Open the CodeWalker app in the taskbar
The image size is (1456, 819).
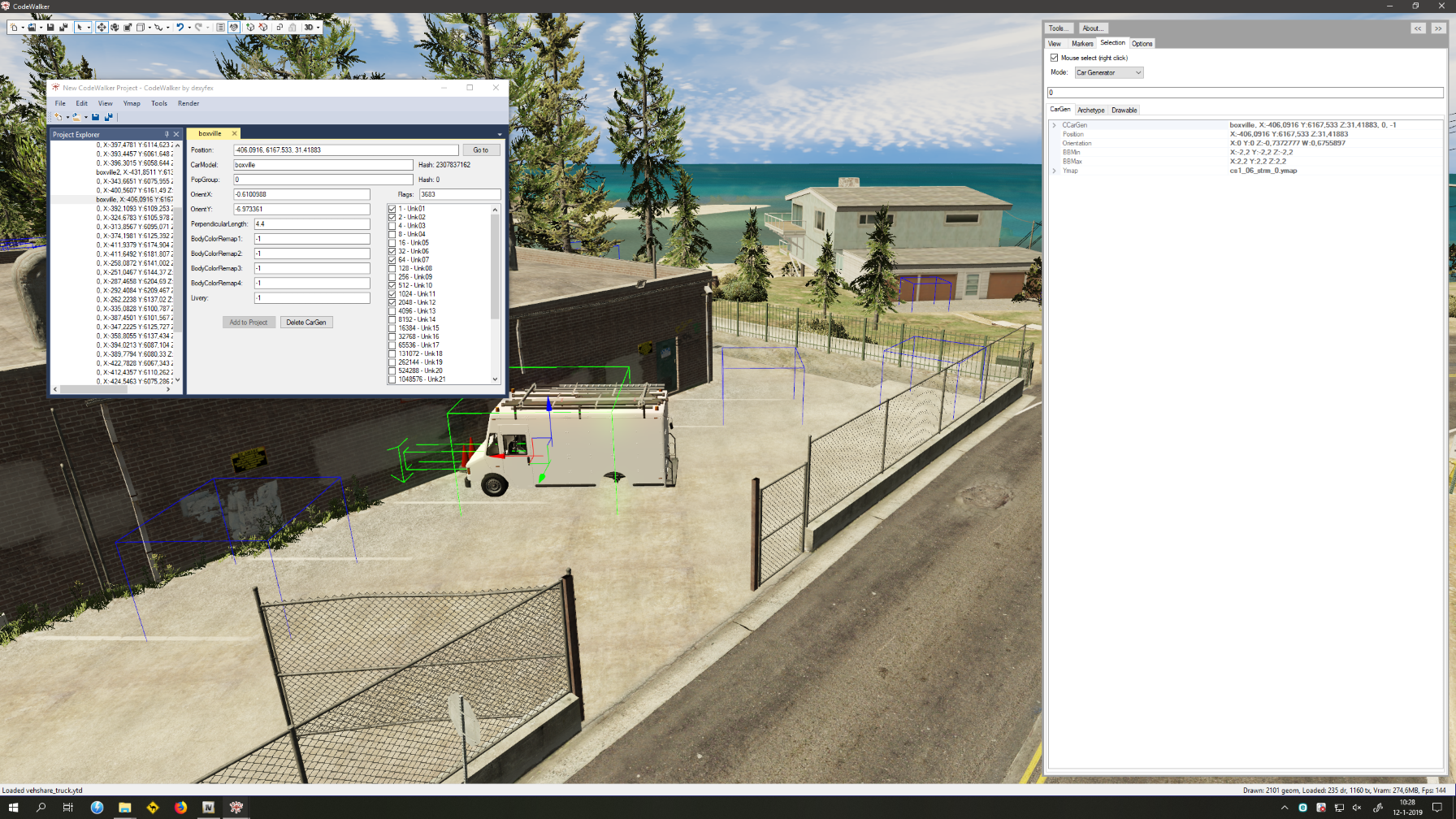point(236,807)
